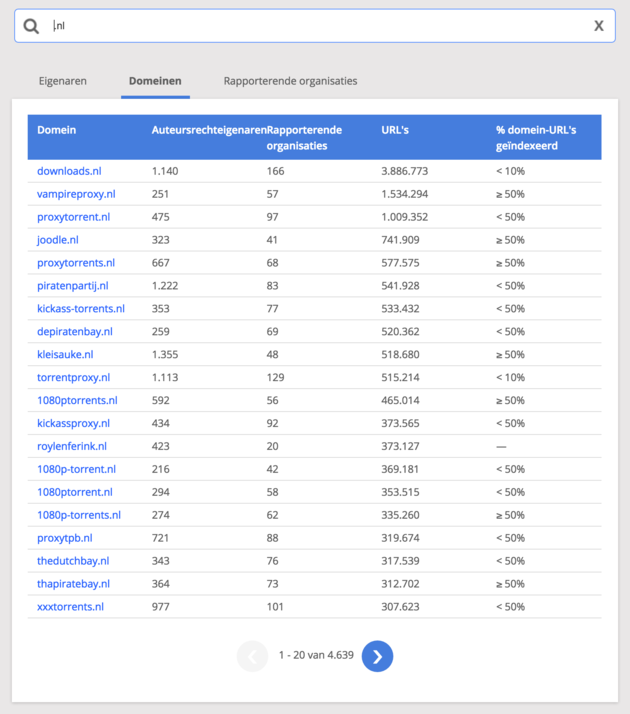Select the URL count 515.214
The height and width of the screenshot is (714, 630).
[400, 377]
